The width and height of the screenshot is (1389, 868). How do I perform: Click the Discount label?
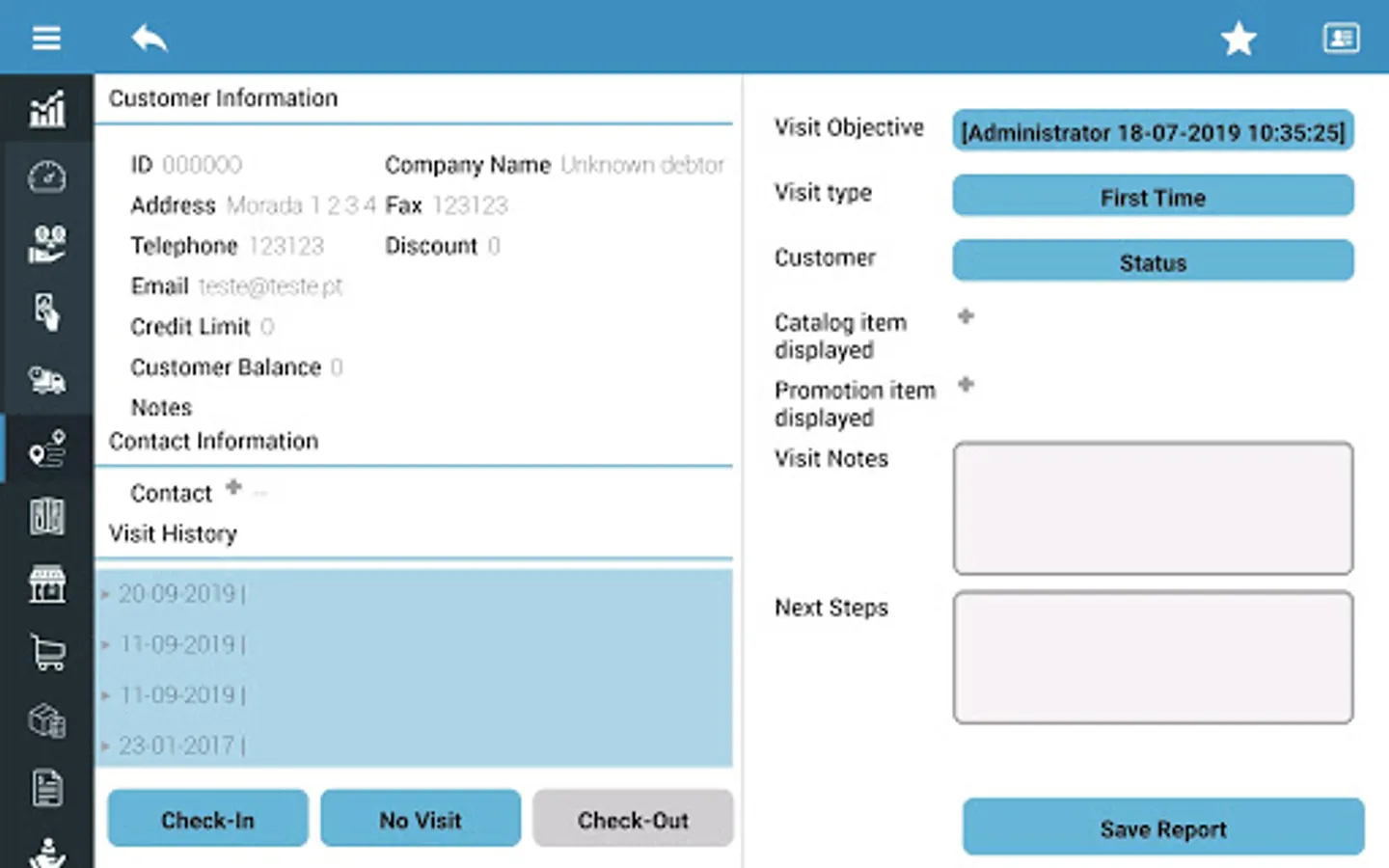pos(431,246)
